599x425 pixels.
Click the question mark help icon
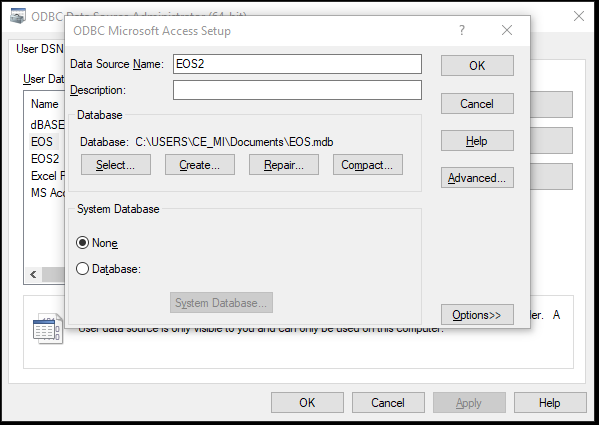[x=462, y=30]
